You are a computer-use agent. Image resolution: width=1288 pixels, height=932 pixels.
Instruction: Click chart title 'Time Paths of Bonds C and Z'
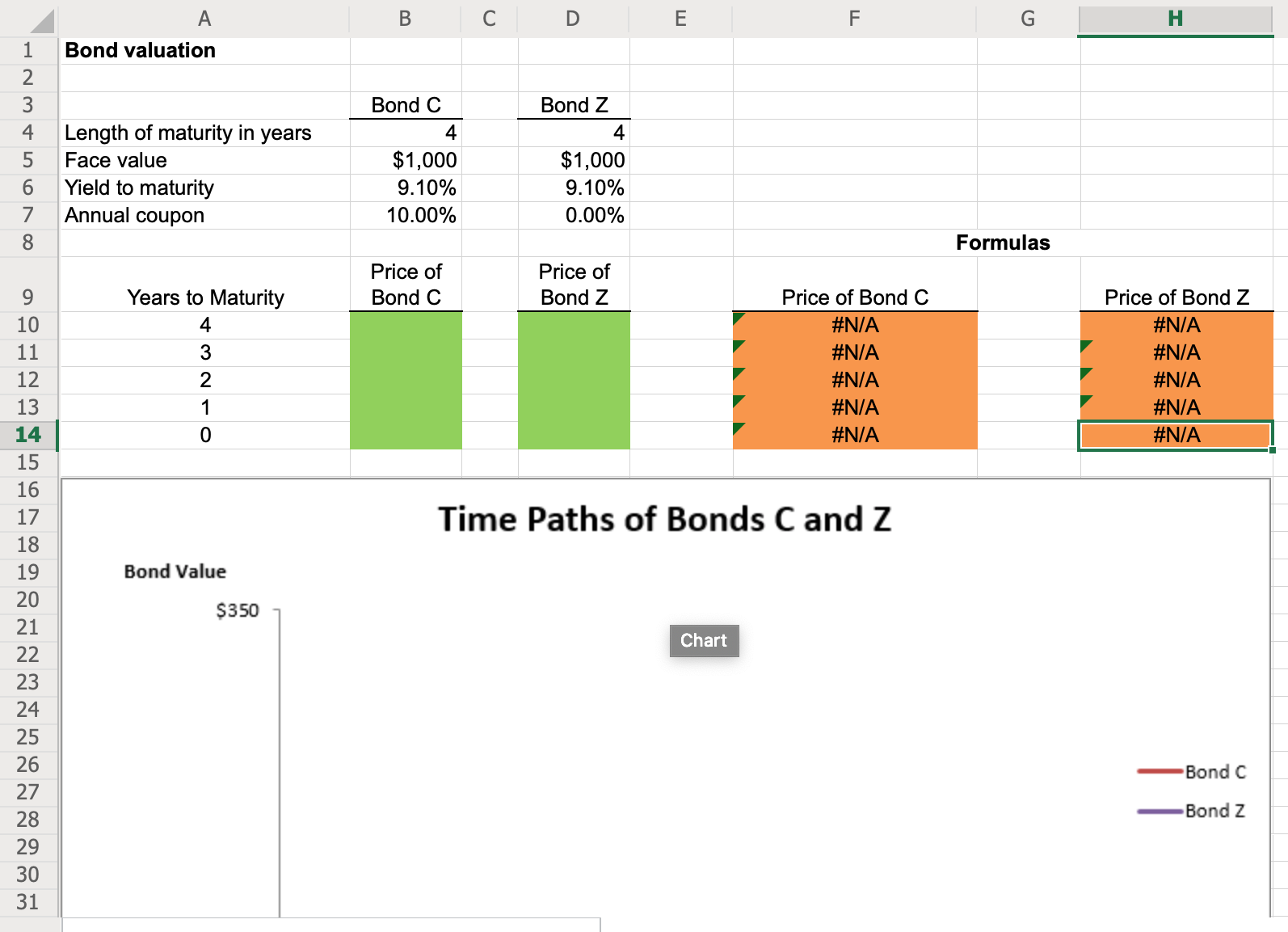[664, 519]
